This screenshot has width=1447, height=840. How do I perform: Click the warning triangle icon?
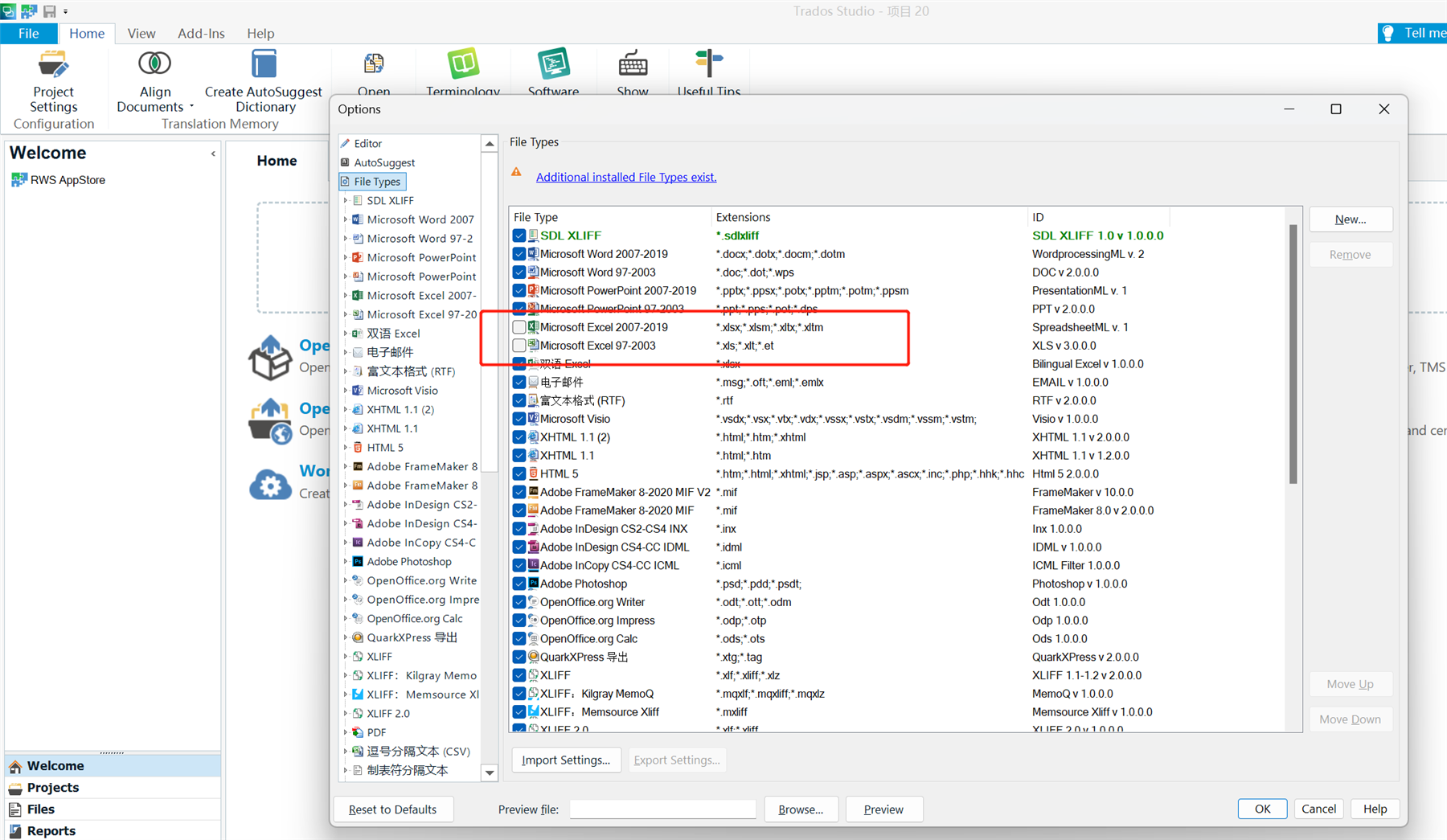point(516,173)
